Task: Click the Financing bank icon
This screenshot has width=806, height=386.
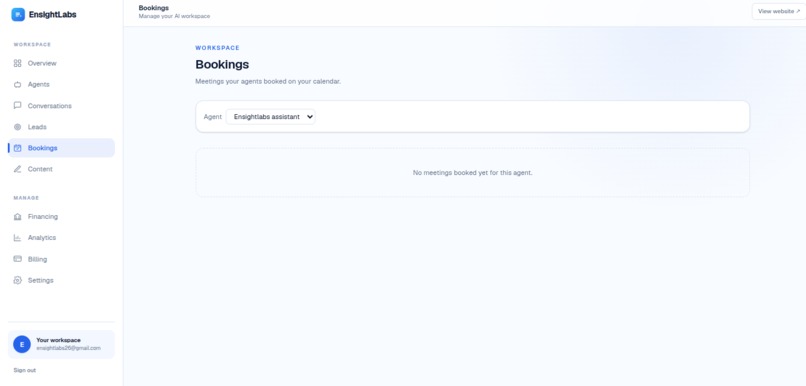Action: click(x=17, y=217)
